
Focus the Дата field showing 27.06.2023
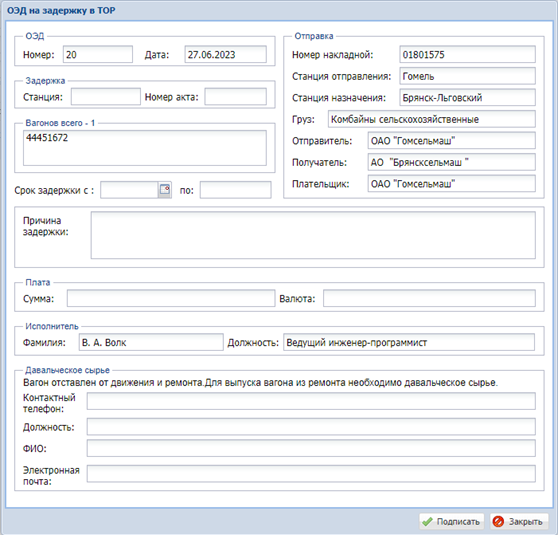coord(226,54)
